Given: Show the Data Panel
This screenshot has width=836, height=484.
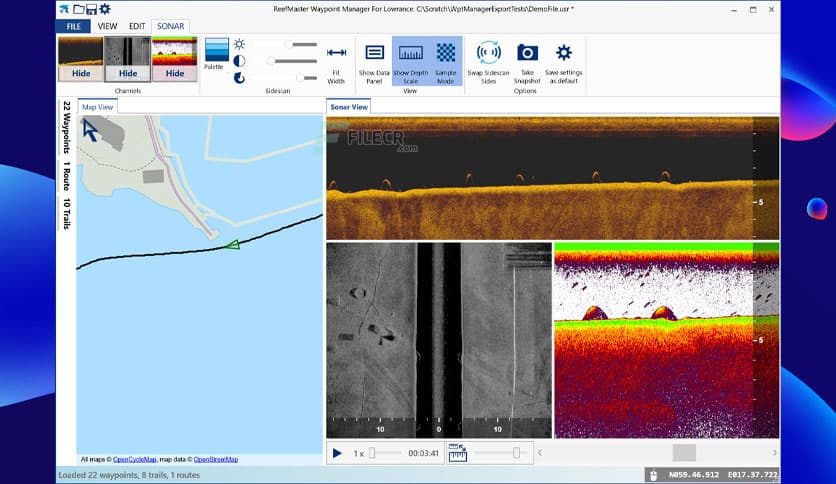Looking at the screenshot, I should pos(374,62).
